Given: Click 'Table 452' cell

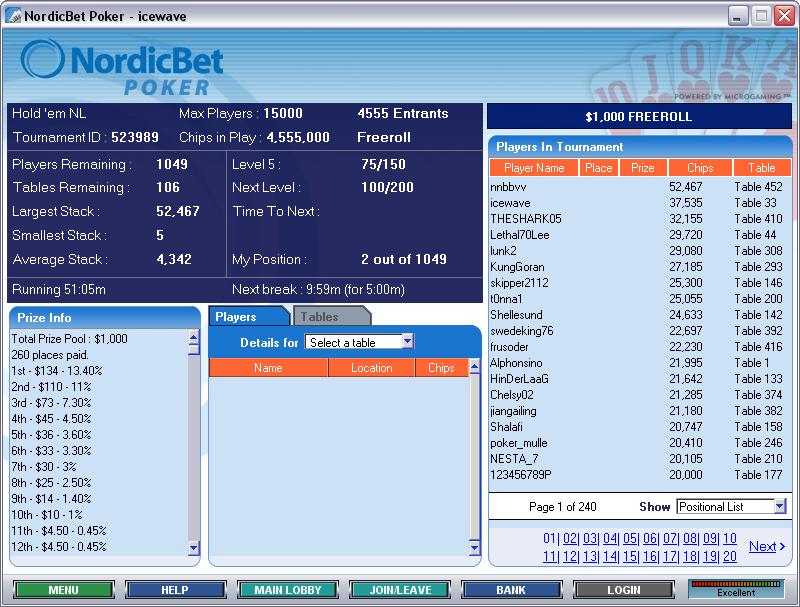Looking at the screenshot, I should (758, 187).
